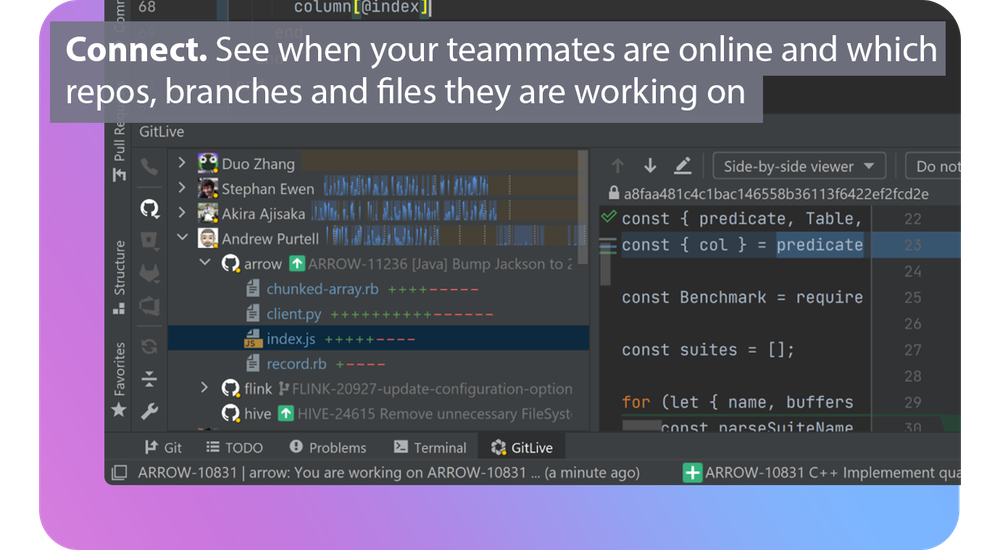Click Stephan Ewen's activity timeline graph

pyautogui.click(x=406, y=187)
